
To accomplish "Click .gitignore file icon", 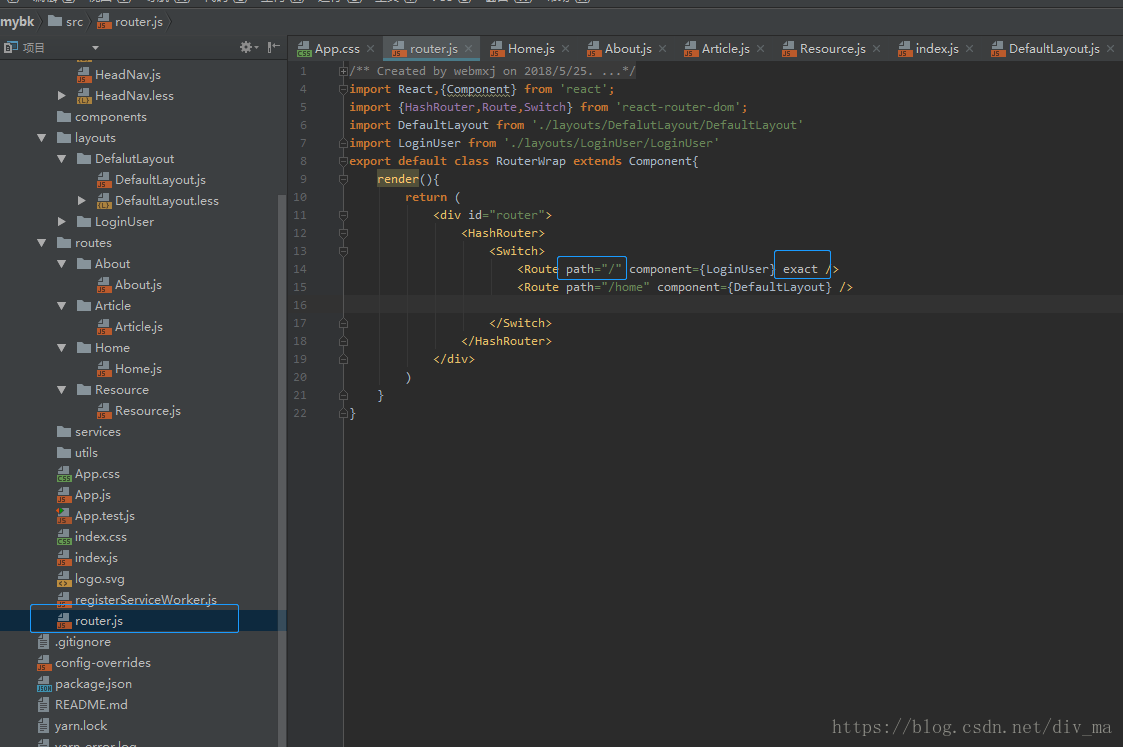I will (x=44, y=642).
